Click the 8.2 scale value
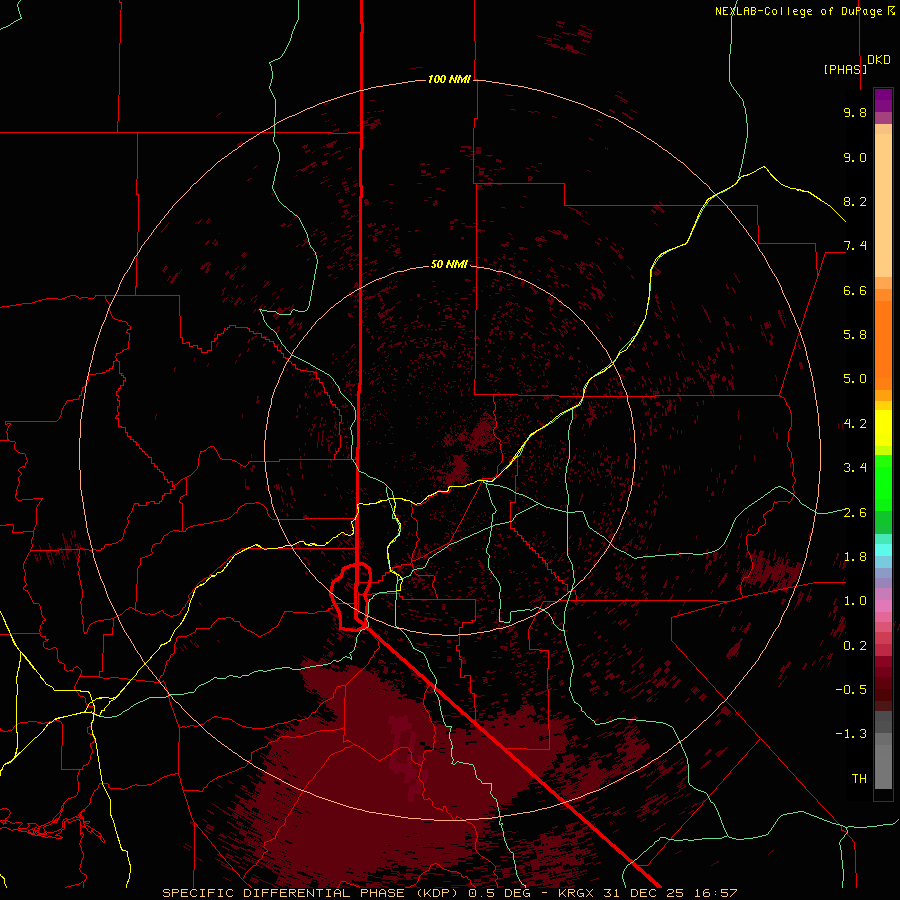This screenshot has width=900, height=900. tap(855, 201)
